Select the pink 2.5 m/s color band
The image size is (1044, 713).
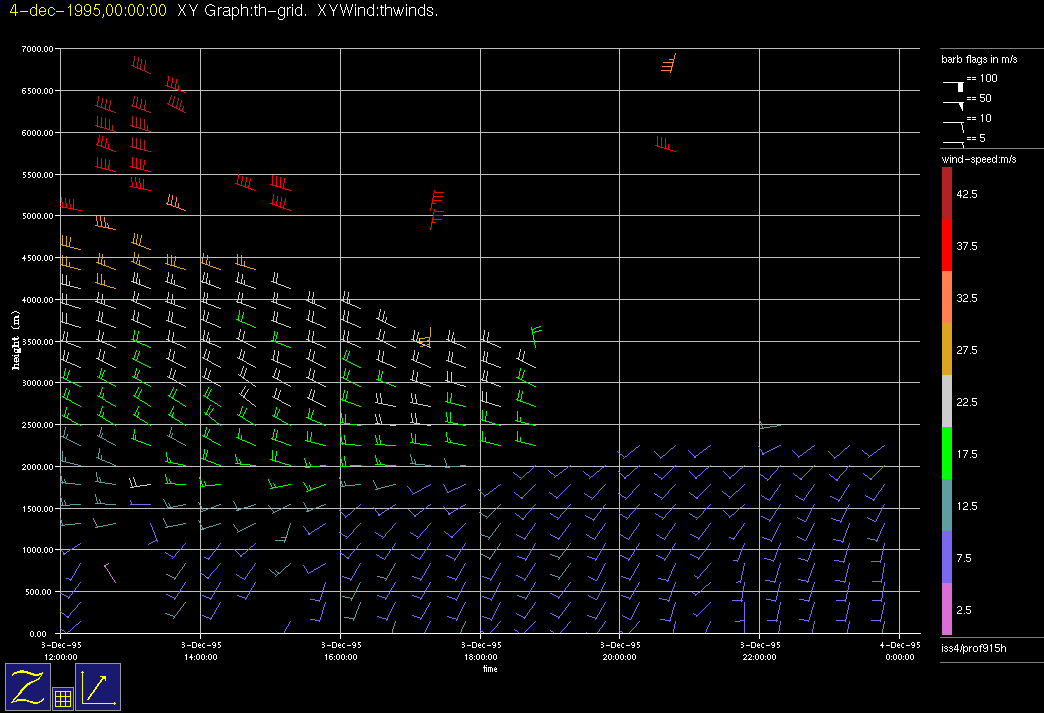946,609
